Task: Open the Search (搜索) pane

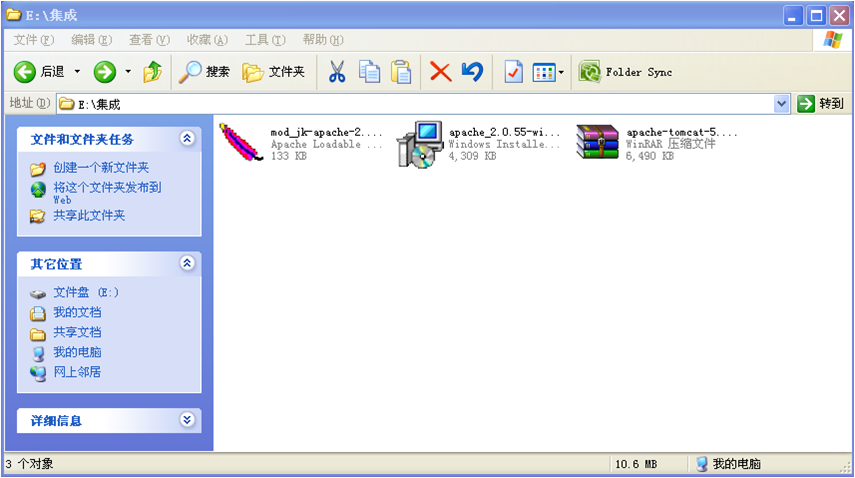Action: [204, 71]
